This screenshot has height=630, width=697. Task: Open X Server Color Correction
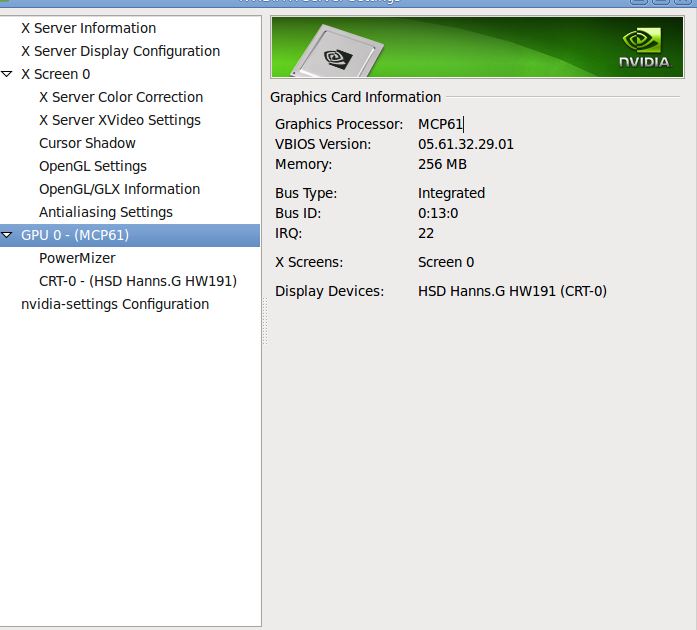[121, 97]
